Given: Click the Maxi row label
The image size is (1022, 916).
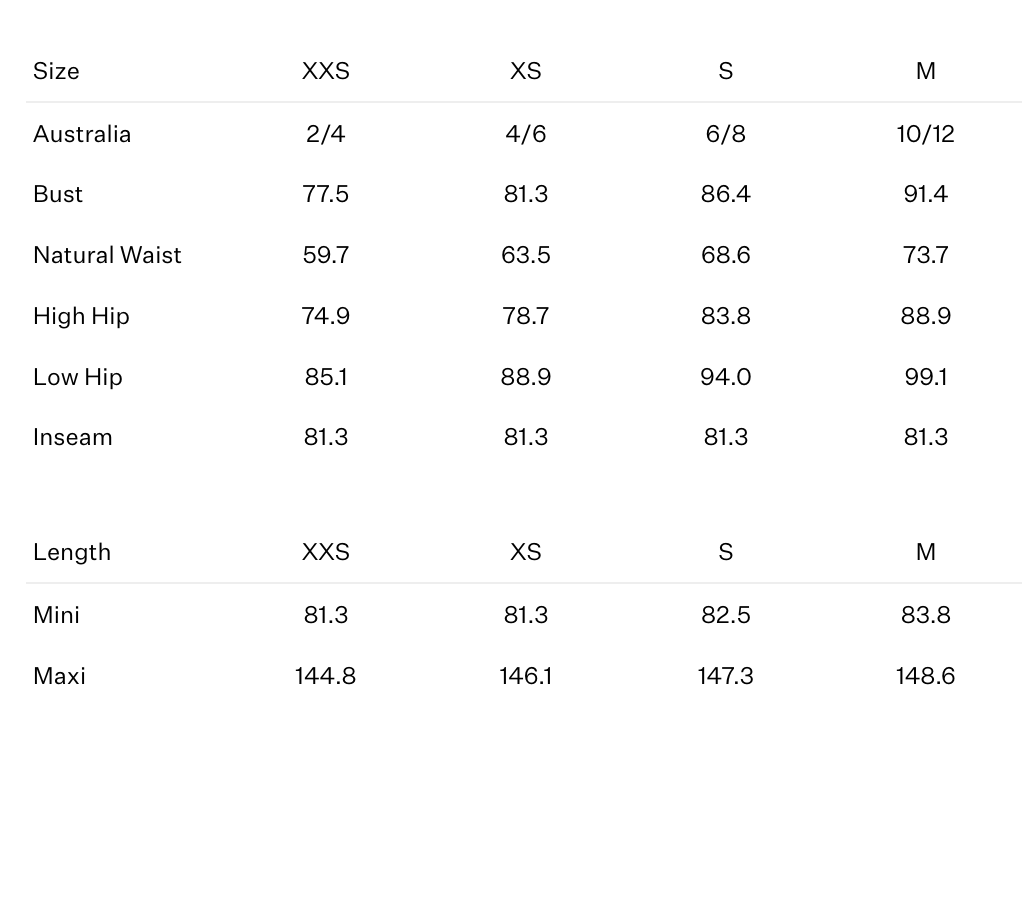Looking at the screenshot, I should [x=59, y=676].
